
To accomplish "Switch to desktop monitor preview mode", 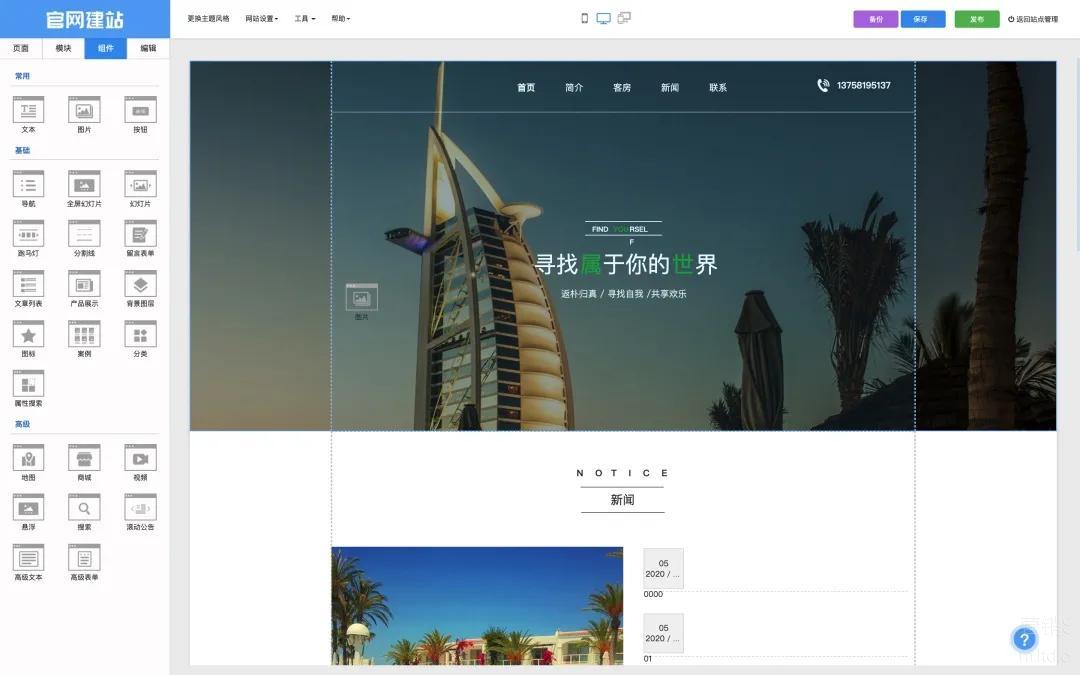I will coord(603,18).
